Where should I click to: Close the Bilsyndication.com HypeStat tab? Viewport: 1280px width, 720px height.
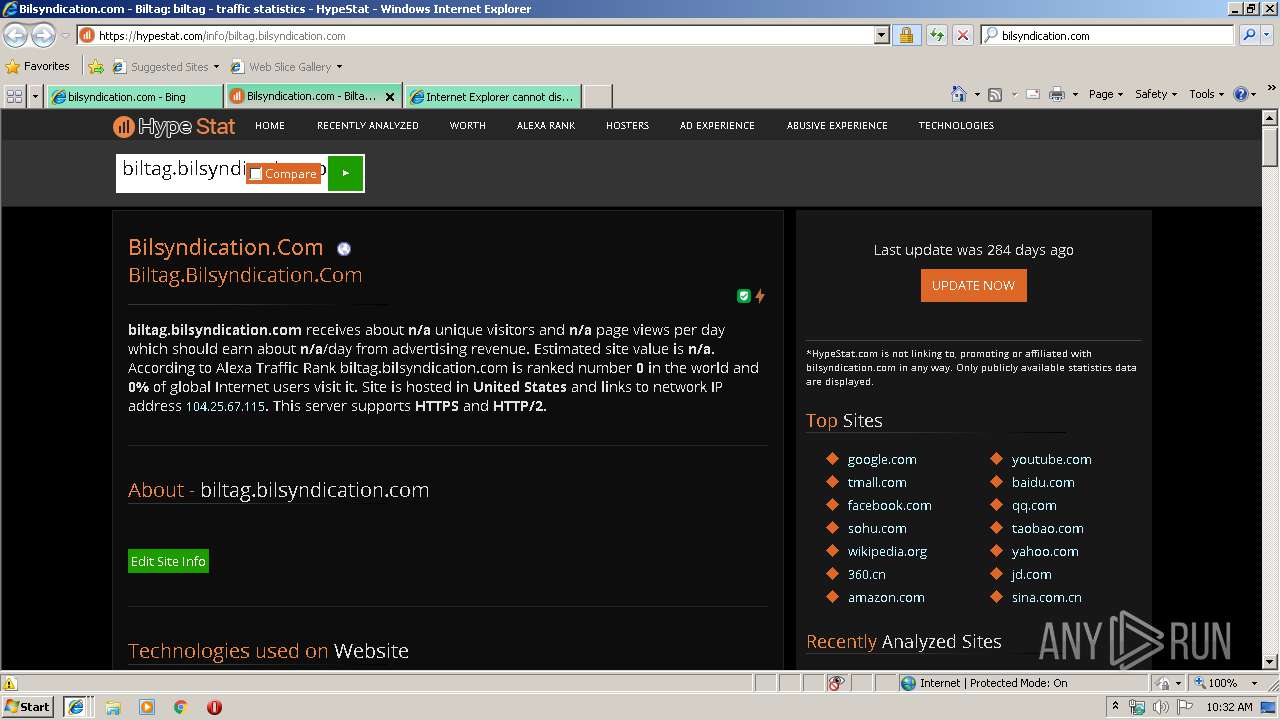click(390, 97)
